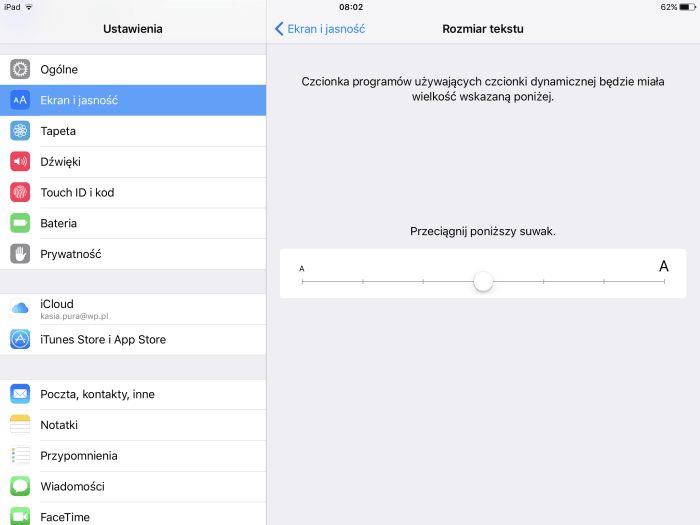Open Wiadomości green bubble icon

(20, 486)
